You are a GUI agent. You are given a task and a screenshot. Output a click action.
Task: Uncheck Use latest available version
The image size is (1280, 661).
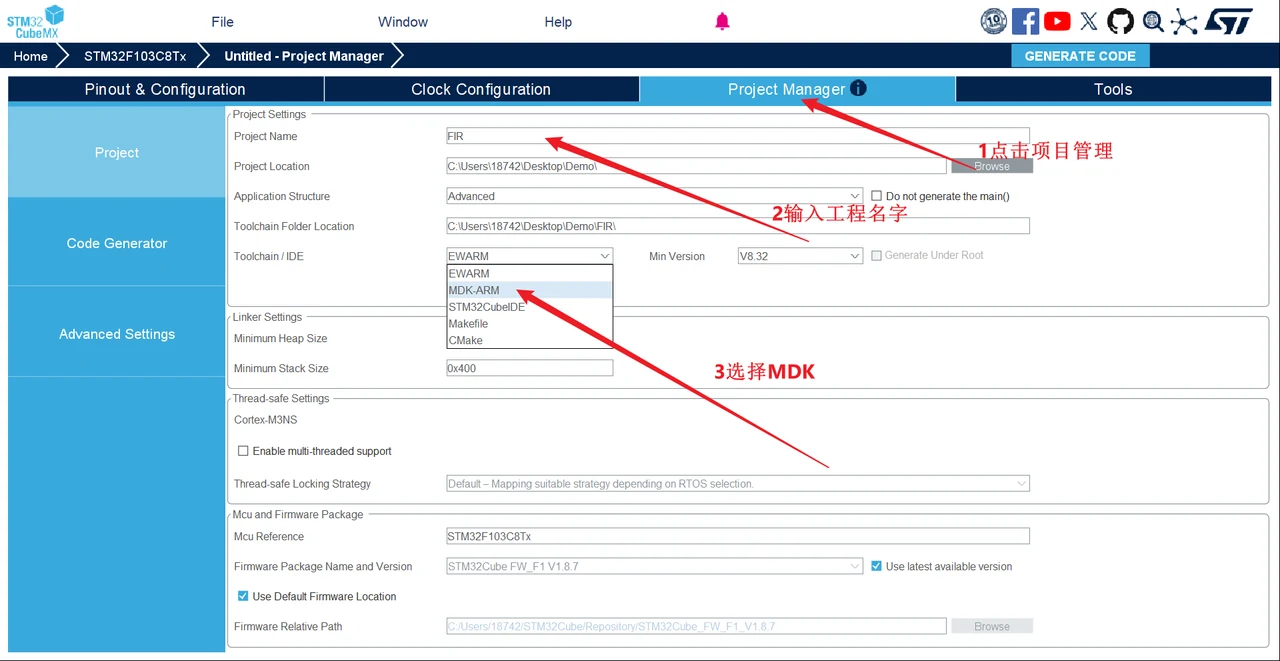coord(877,566)
